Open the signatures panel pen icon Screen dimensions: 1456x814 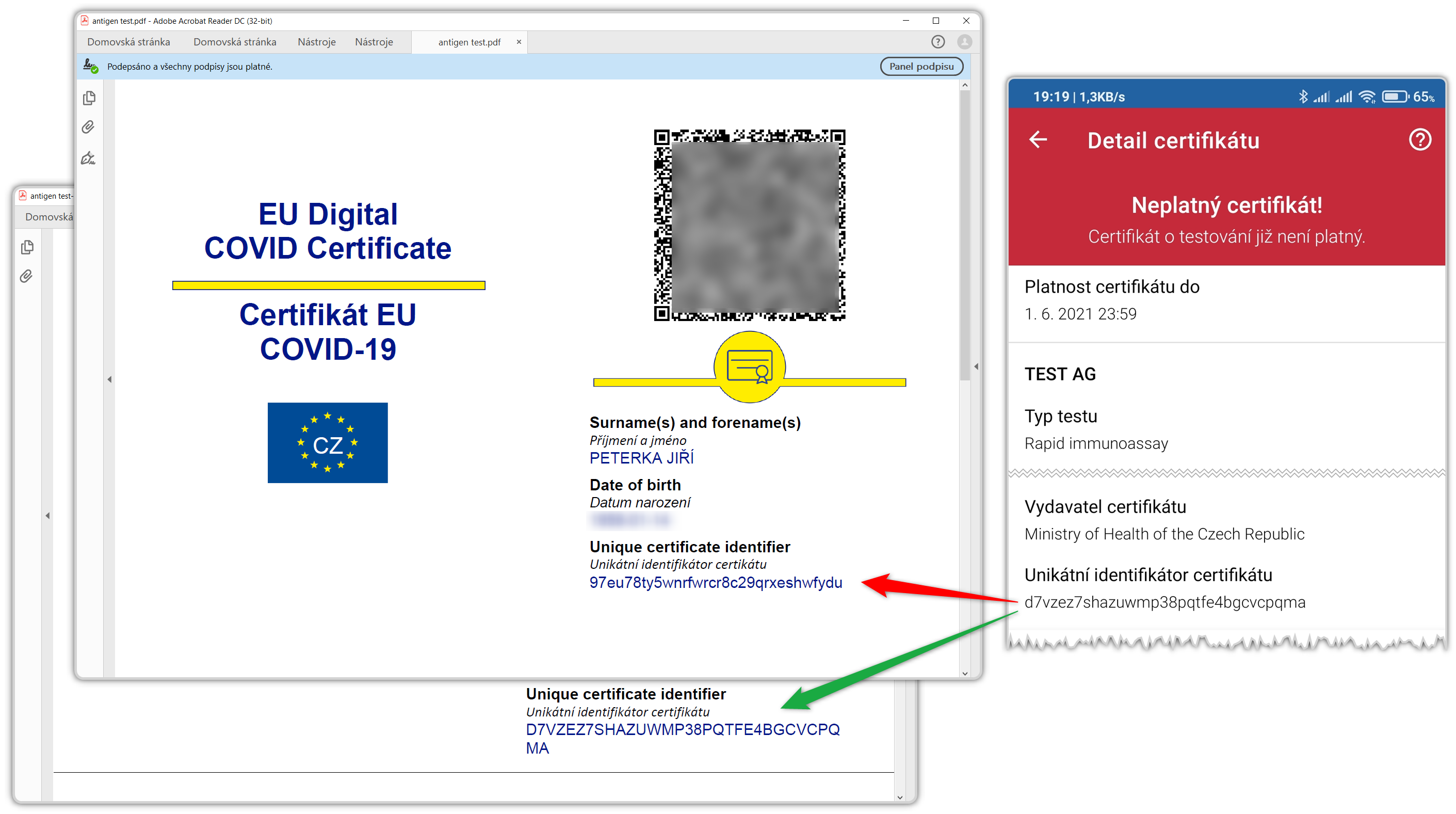tap(88, 158)
